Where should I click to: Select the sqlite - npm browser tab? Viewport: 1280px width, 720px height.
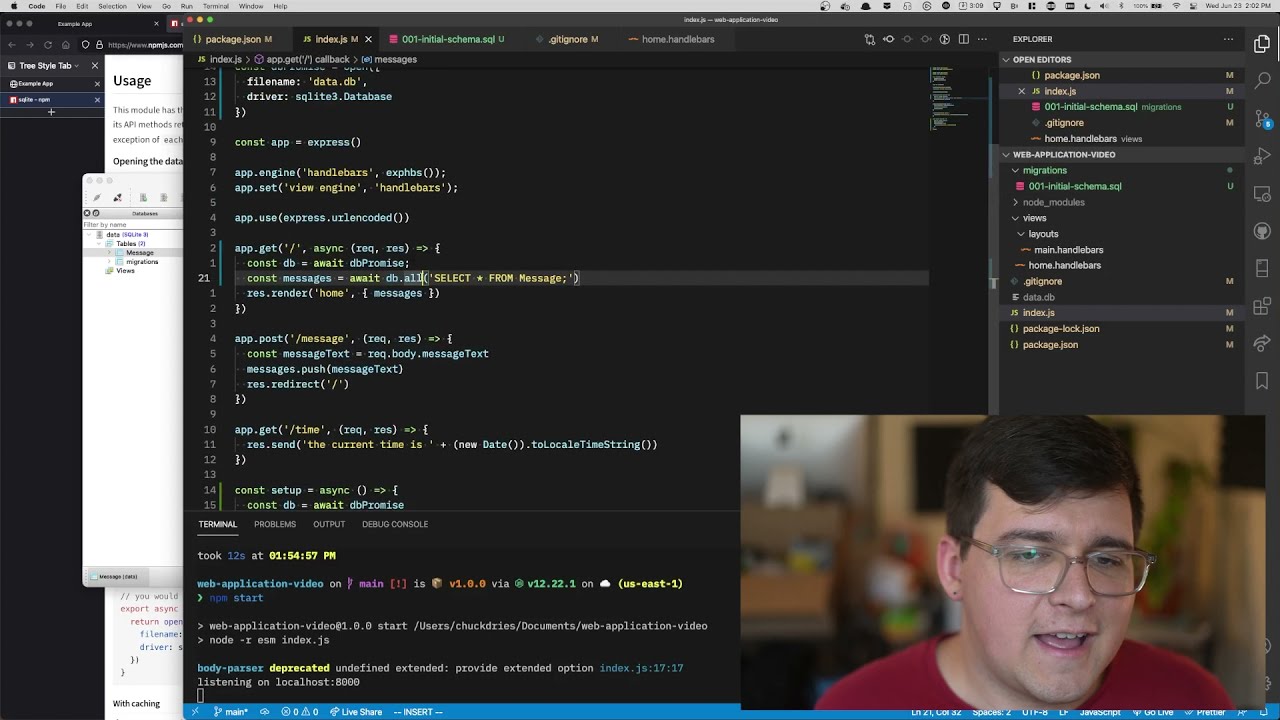pos(50,100)
